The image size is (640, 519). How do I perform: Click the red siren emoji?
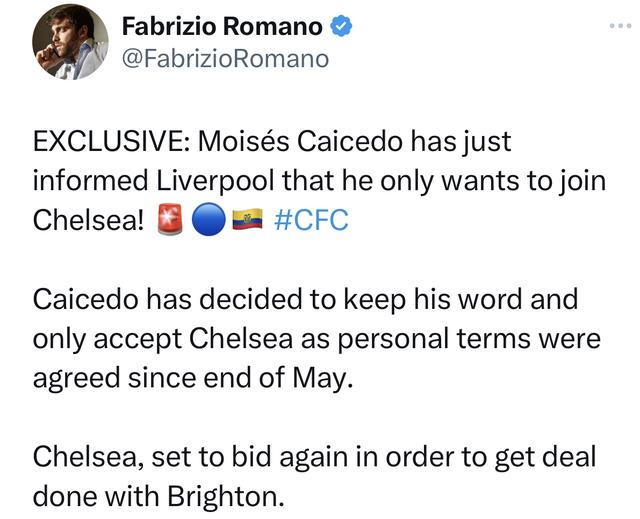point(169,220)
